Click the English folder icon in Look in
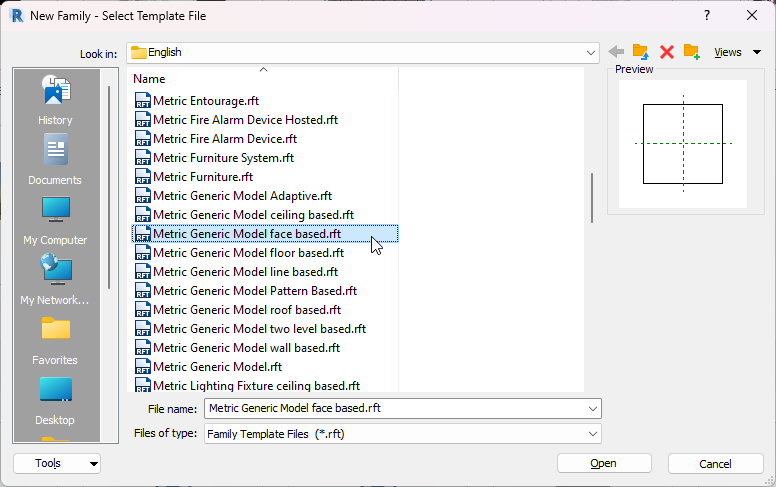 (139, 52)
